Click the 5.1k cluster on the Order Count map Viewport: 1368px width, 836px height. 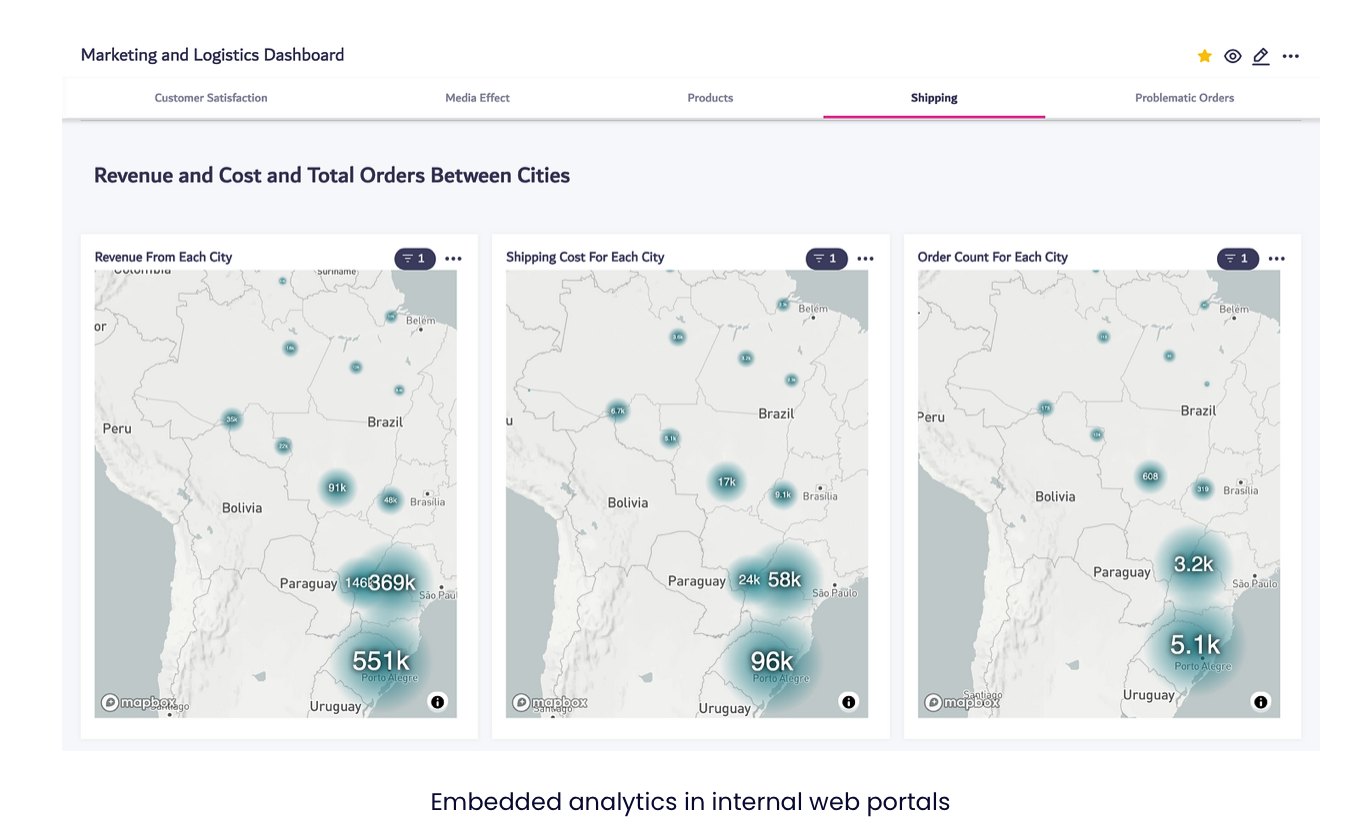(1196, 645)
